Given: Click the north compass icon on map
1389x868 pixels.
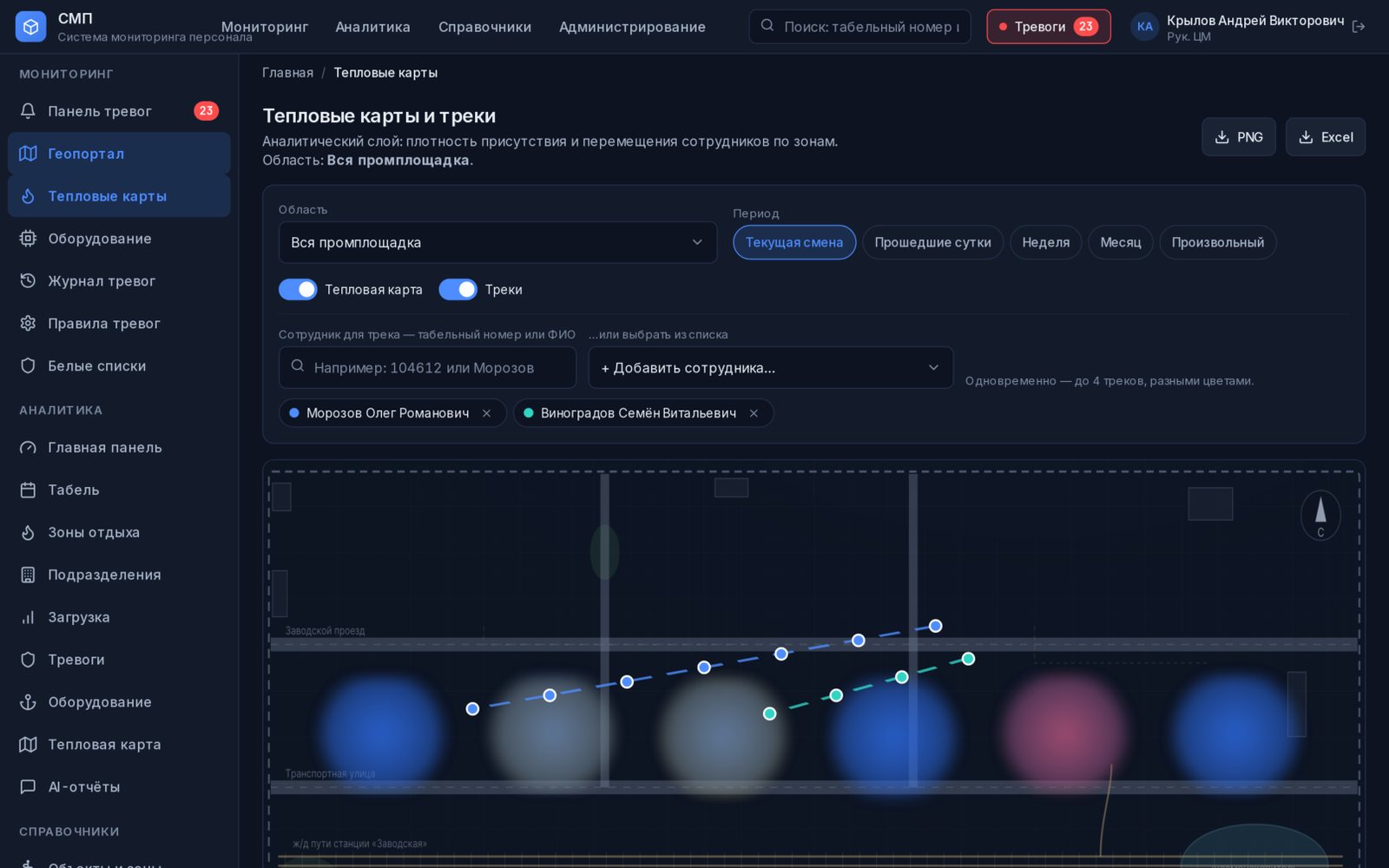Looking at the screenshot, I should [x=1320, y=515].
